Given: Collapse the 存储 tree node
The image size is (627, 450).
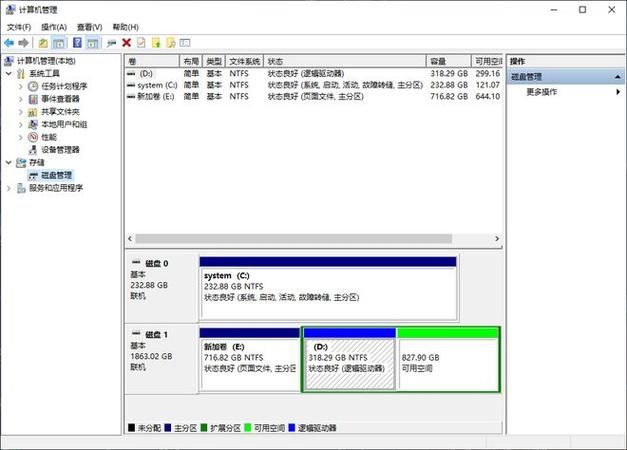Looking at the screenshot, I should [x=10, y=162].
